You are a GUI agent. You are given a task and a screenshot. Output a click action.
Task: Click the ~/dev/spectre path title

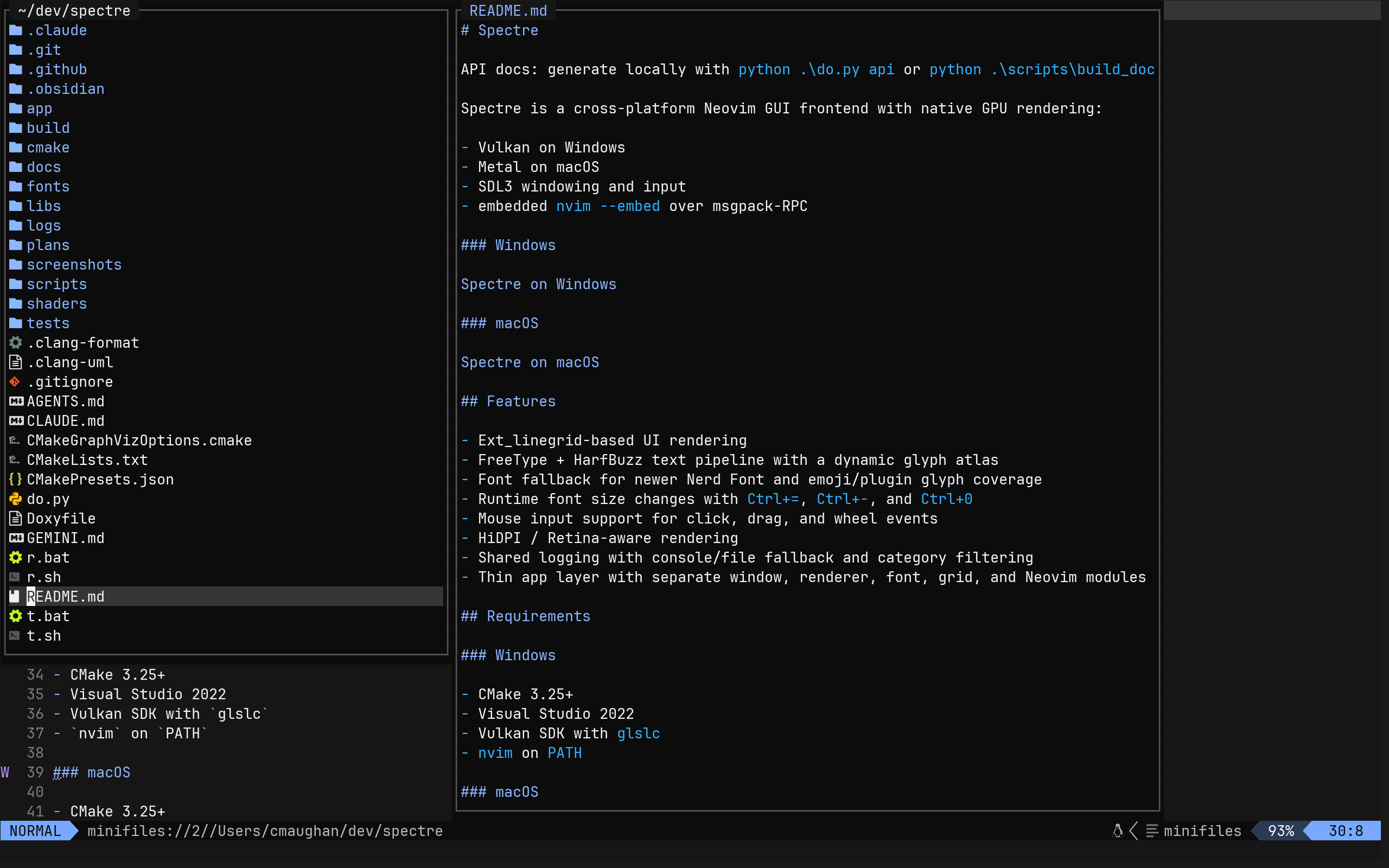(73, 10)
